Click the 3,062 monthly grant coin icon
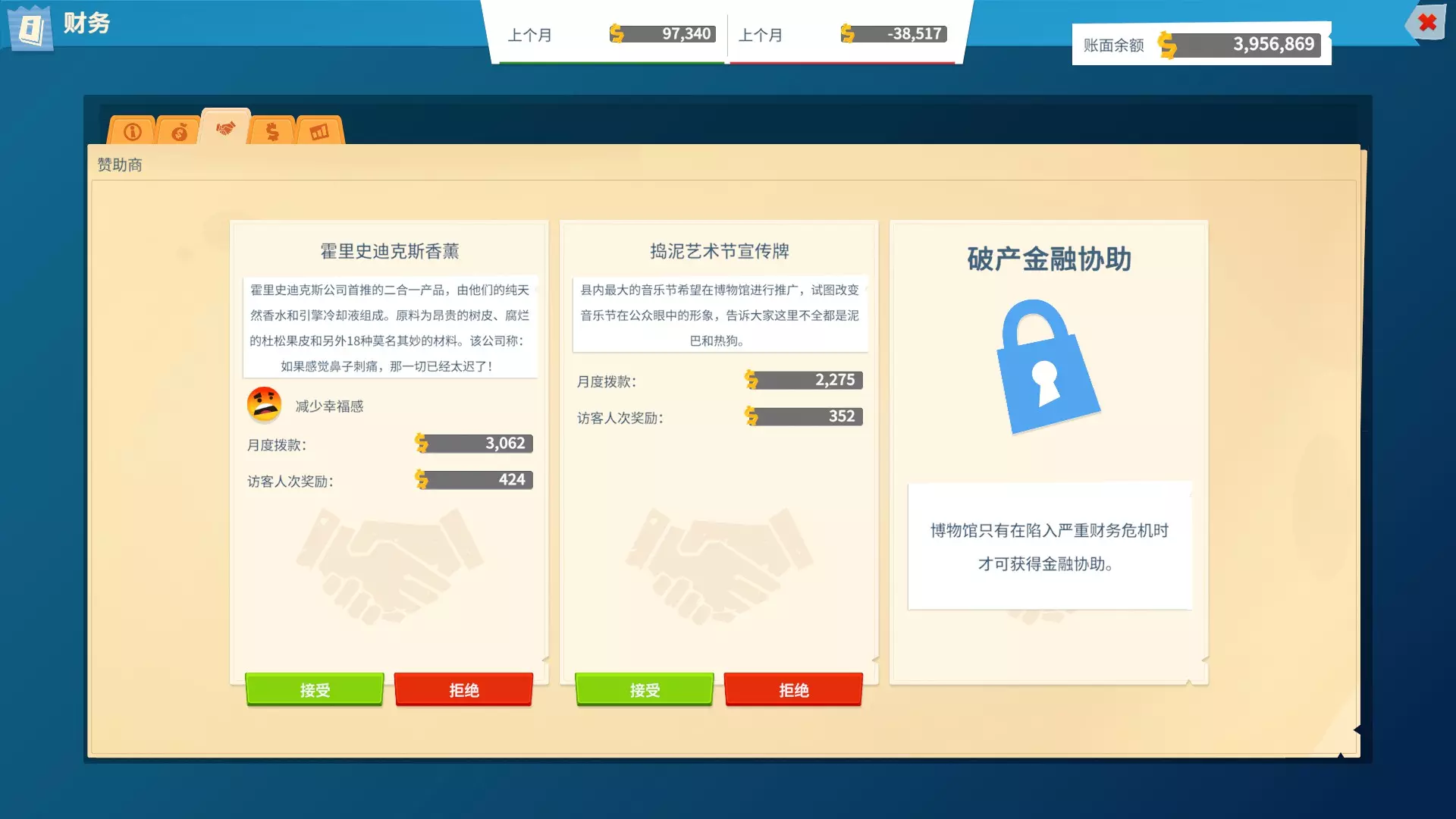This screenshot has height=819, width=1456. tap(422, 443)
